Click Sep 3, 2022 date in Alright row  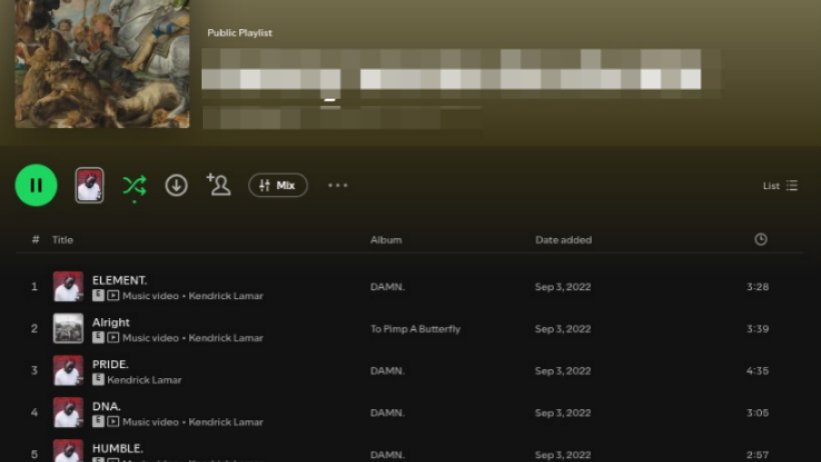point(563,329)
